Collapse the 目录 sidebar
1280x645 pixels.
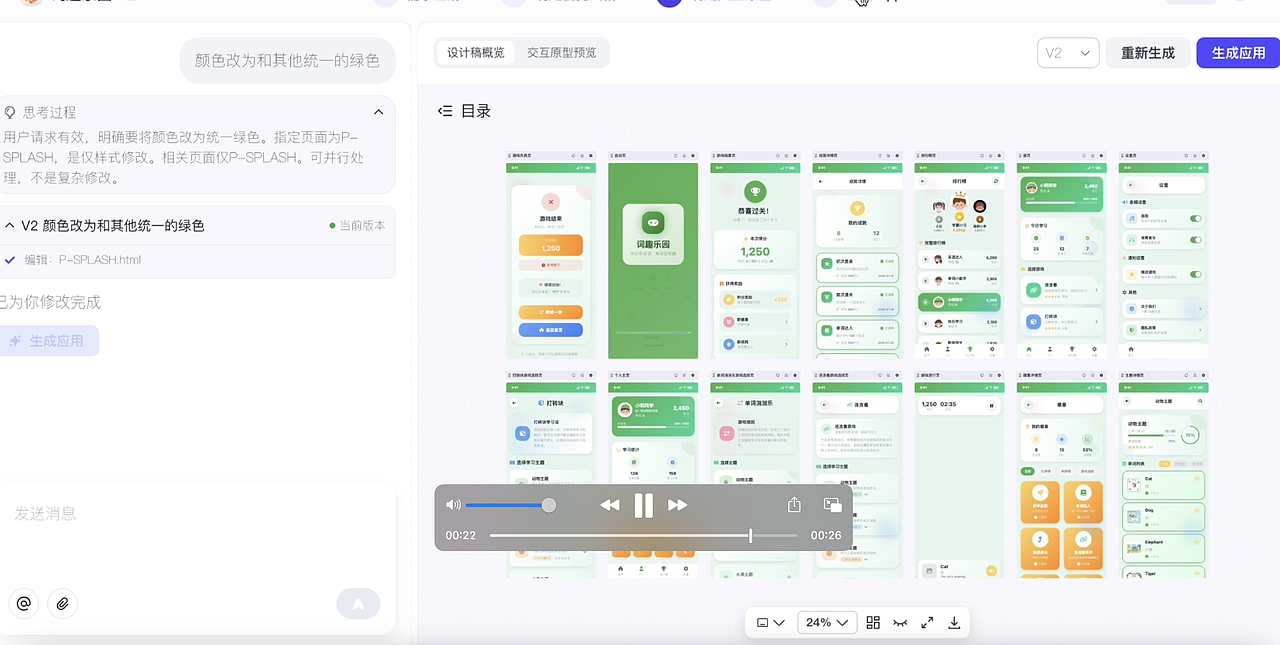click(x=445, y=110)
